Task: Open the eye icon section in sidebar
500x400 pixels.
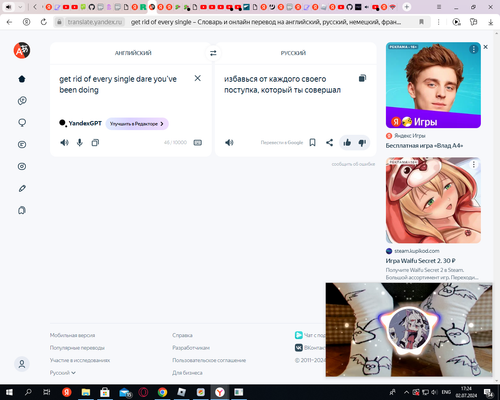Action: coord(22,166)
